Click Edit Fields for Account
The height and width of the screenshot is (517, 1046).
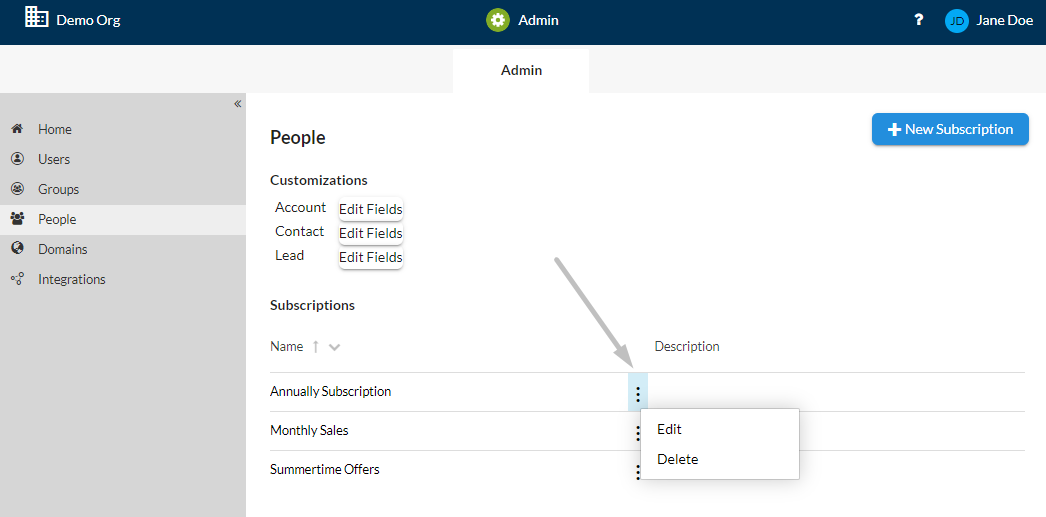coord(370,209)
